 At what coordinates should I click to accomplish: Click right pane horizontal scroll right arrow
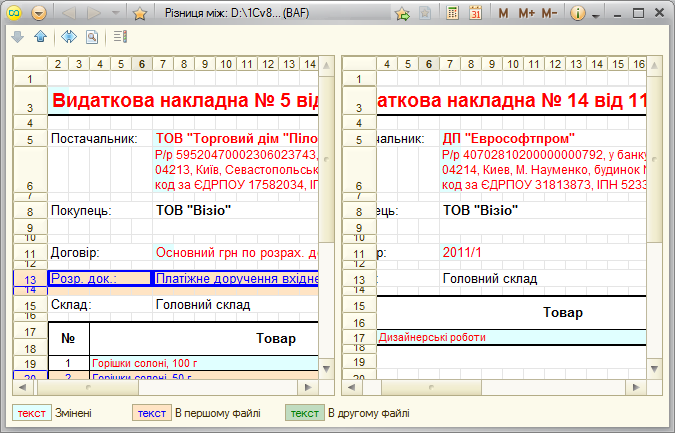[x=636, y=387]
